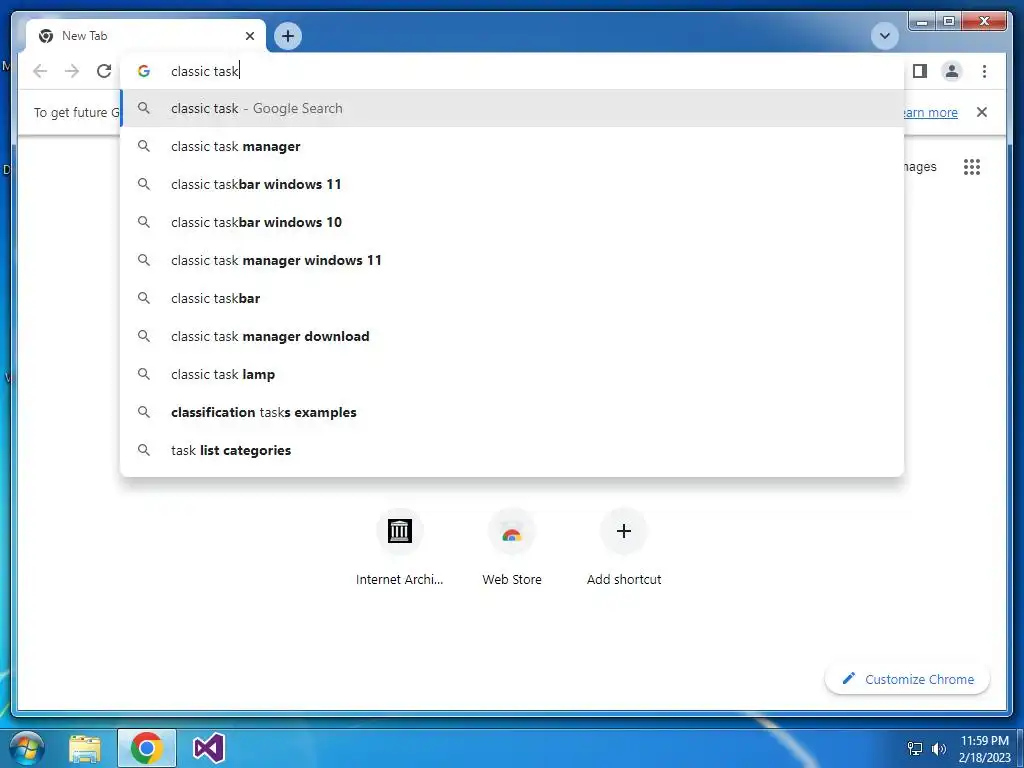Pick 'classic task manager download' suggestion
The image size is (1024, 768).
[x=513, y=336]
